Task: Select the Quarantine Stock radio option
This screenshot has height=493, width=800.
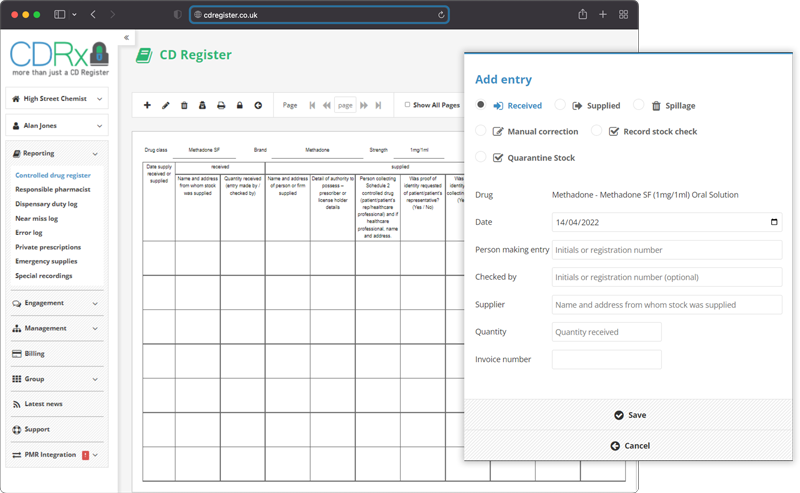Action: point(481,157)
